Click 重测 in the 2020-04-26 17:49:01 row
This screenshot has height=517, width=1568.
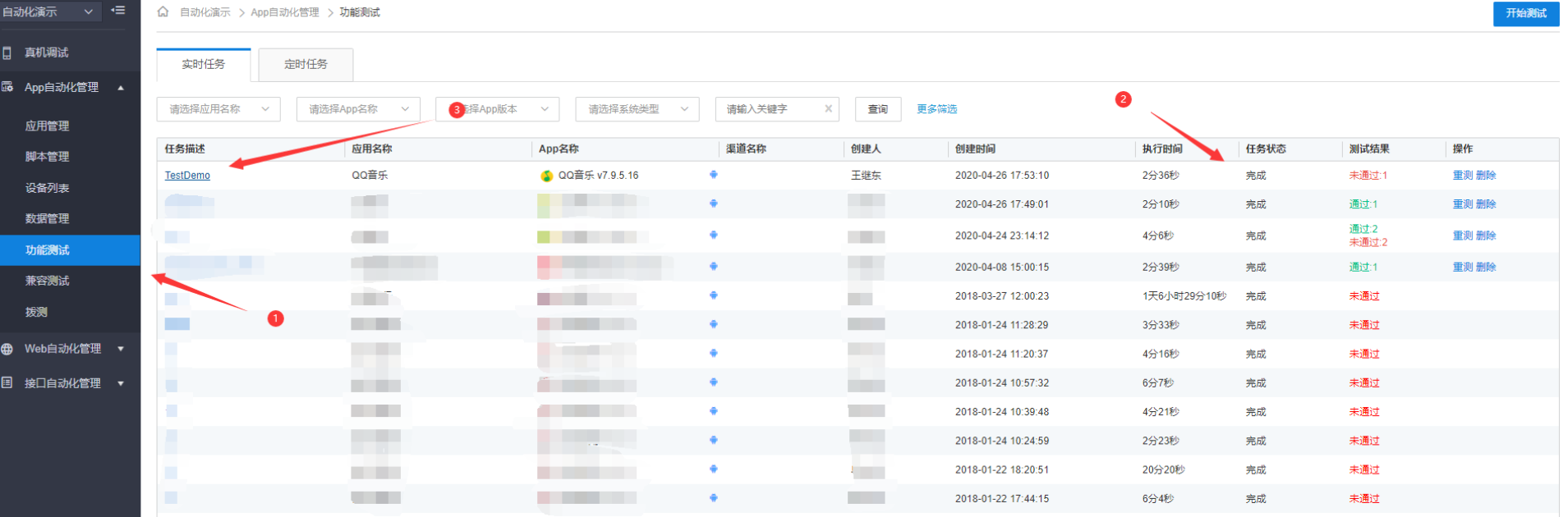(x=1463, y=204)
